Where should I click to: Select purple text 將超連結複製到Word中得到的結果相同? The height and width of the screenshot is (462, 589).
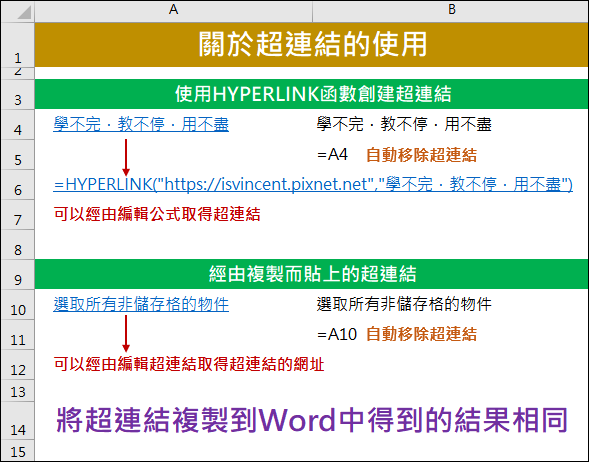point(312,420)
